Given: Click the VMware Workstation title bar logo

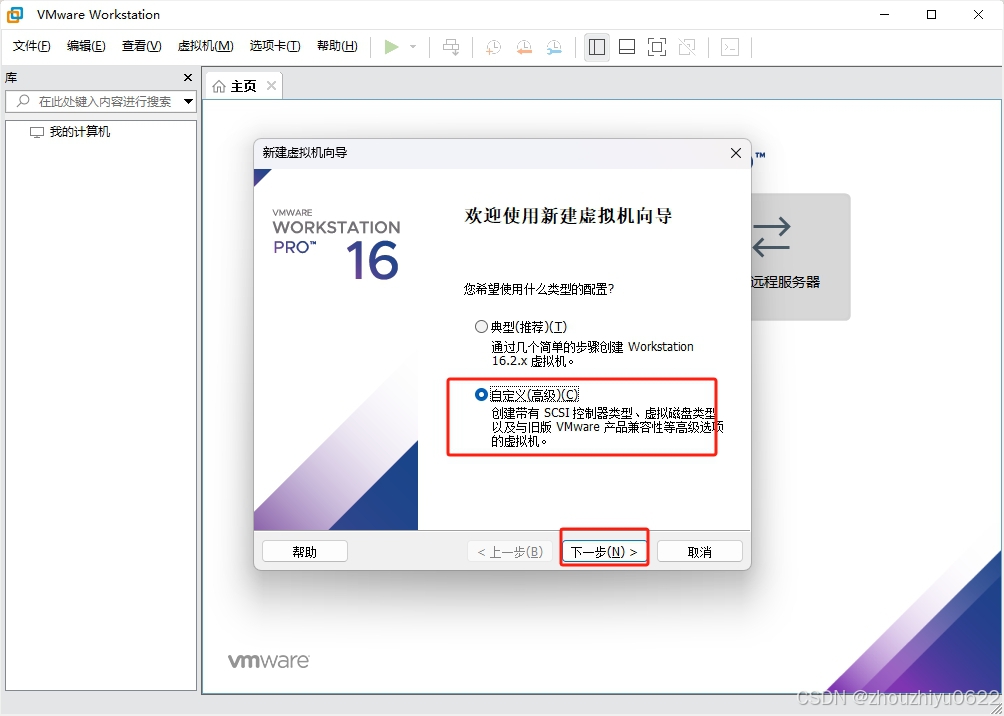Looking at the screenshot, I should tap(15, 14).
